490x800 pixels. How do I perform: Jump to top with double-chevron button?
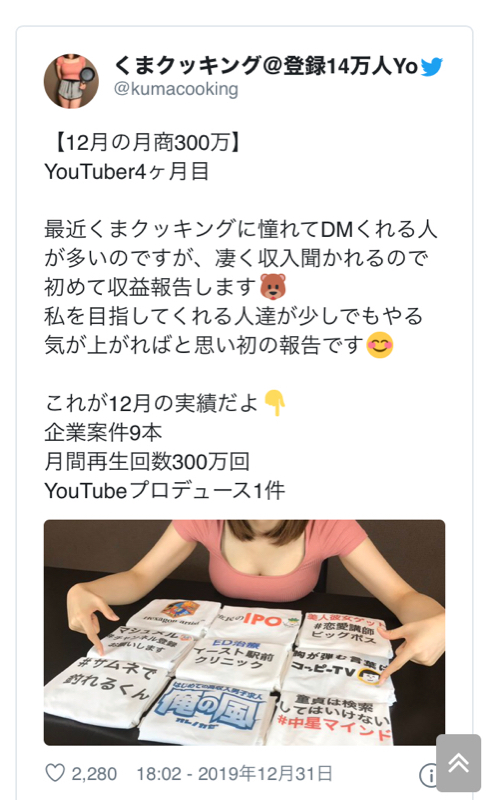(458, 763)
